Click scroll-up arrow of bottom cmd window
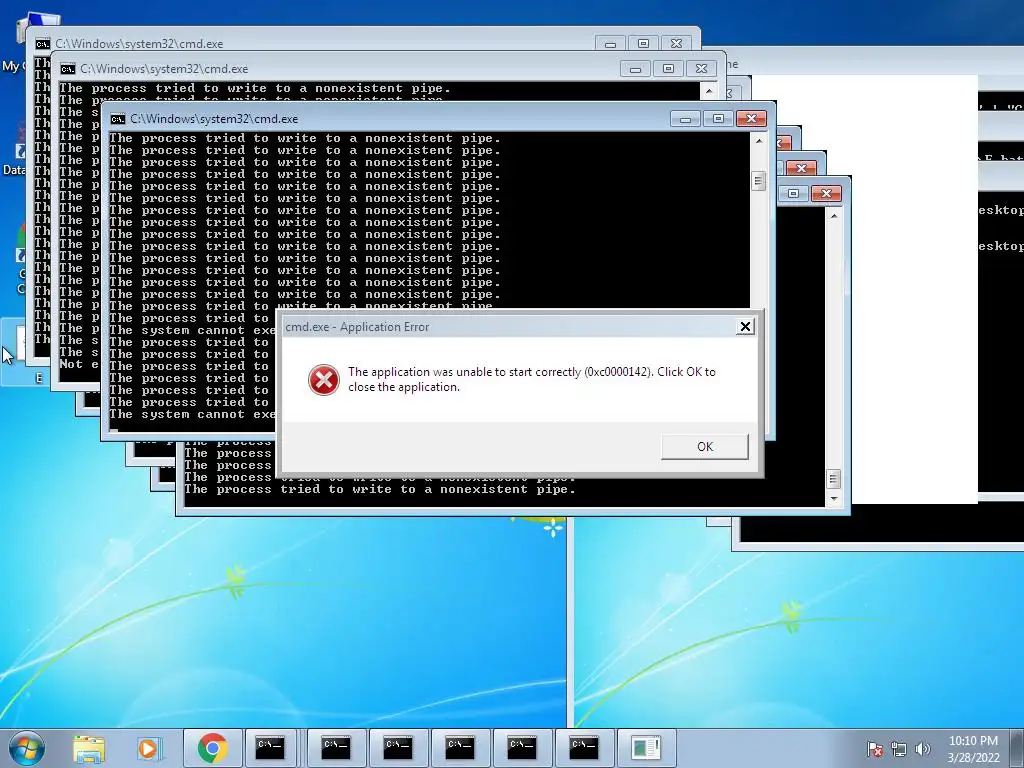This screenshot has height=768, width=1024. coord(833,216)
